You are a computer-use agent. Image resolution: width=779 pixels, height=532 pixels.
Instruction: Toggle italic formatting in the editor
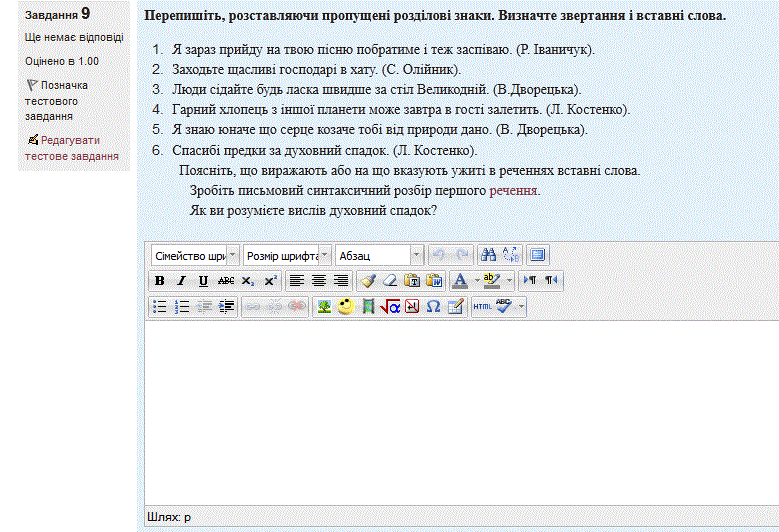(x=181, y=281)
